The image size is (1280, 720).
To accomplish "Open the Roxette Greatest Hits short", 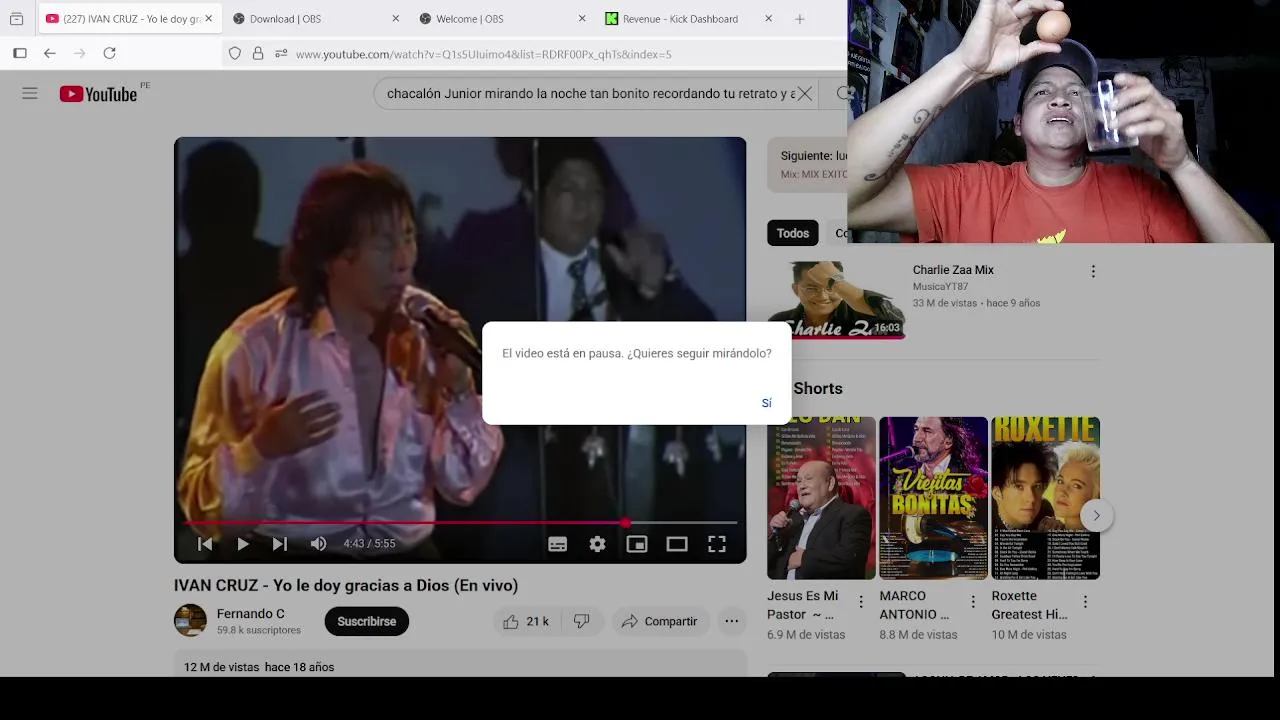I will [1045, 498].
